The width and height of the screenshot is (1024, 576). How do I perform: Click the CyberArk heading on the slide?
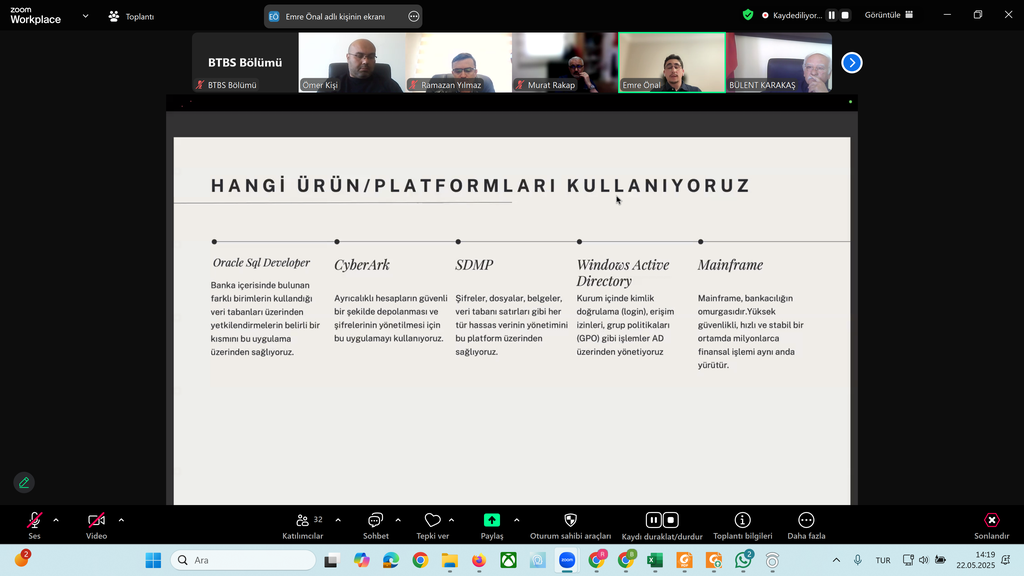coord(362,264)
